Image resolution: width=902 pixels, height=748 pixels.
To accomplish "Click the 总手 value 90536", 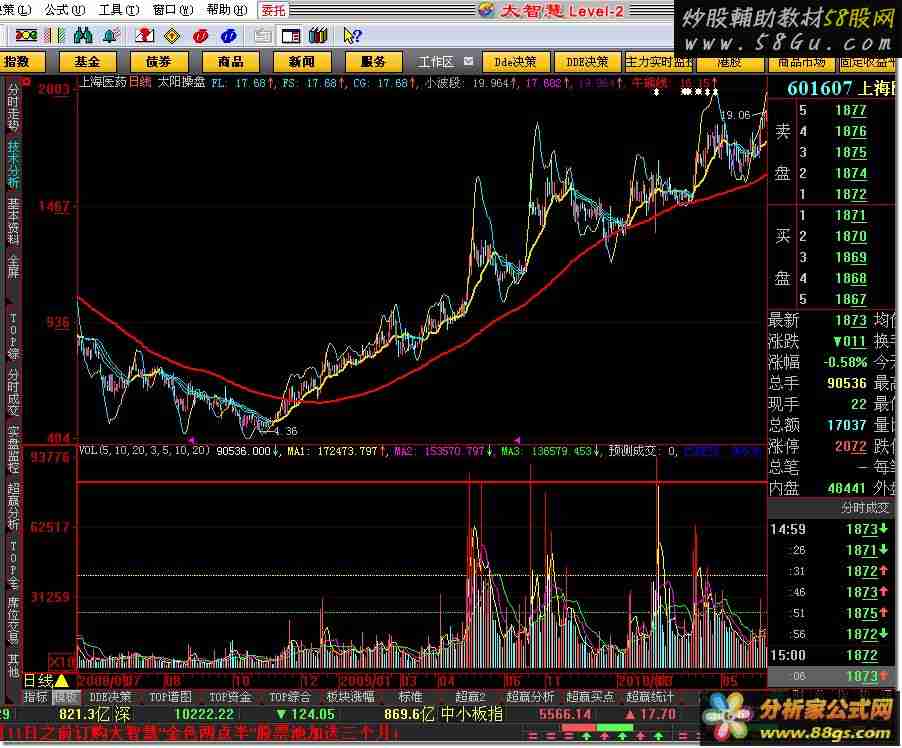I will pyautogui.click(x=847, y=383).
